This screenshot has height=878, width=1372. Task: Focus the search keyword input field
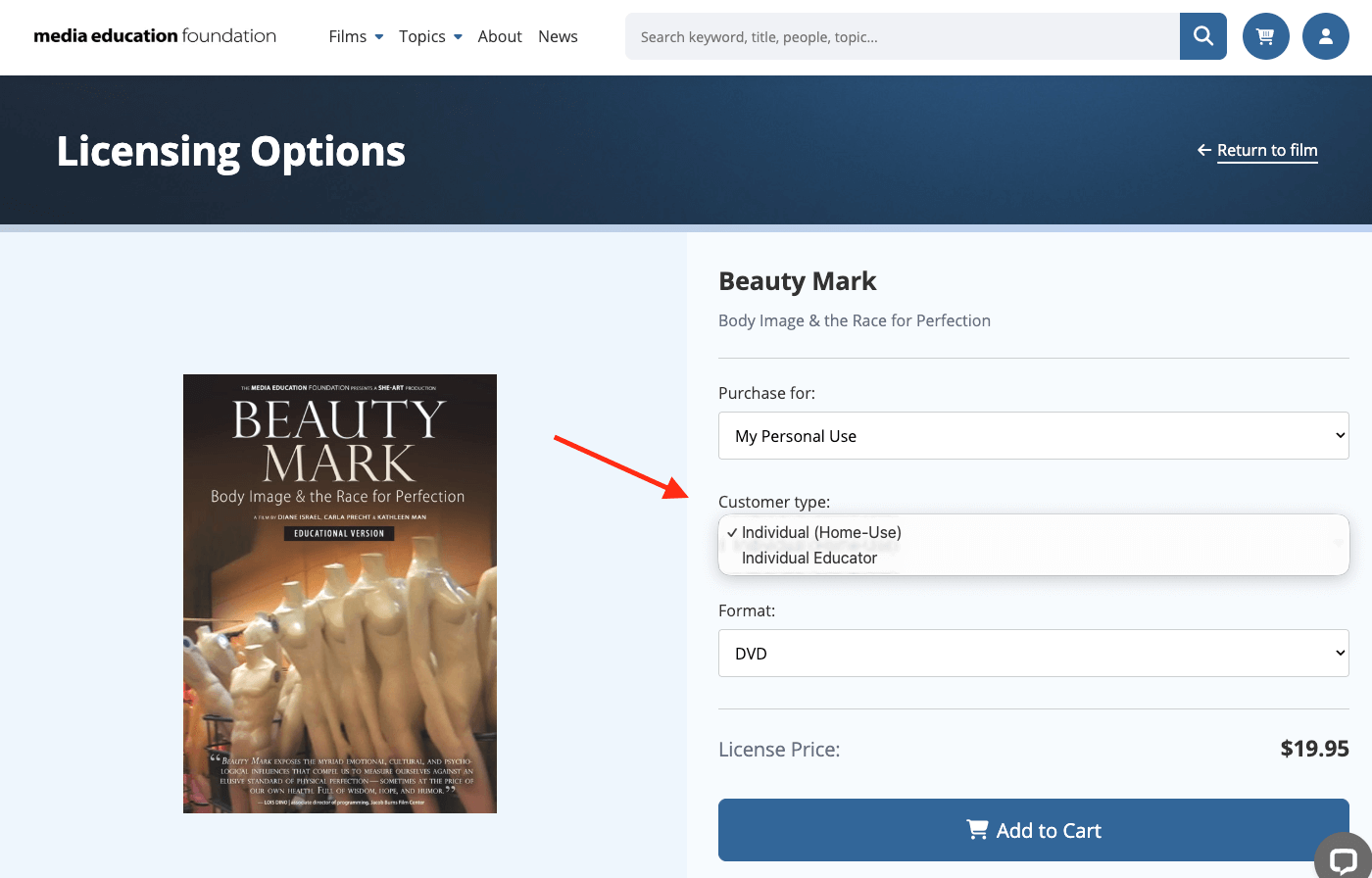click(902, 36)
